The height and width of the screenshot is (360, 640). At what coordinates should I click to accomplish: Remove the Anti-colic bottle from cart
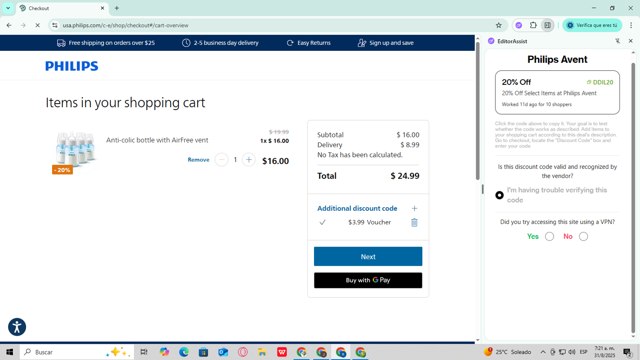198,160
